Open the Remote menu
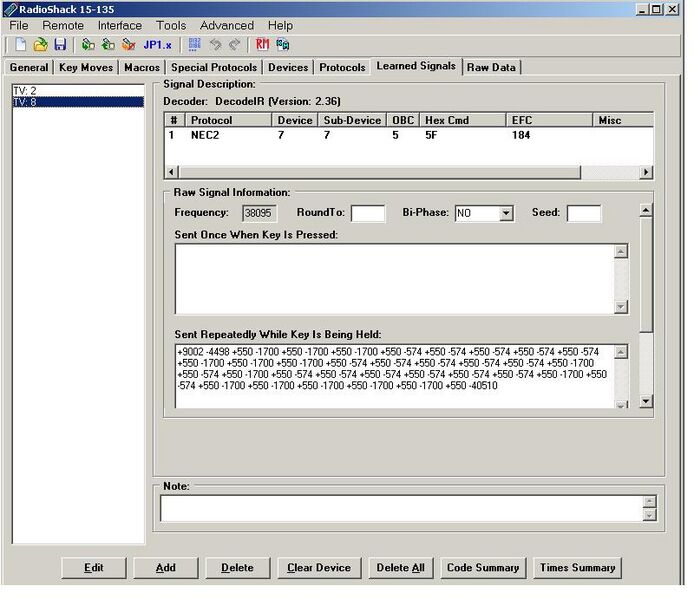Screen dimensions: 694x599 coord(63,26)
